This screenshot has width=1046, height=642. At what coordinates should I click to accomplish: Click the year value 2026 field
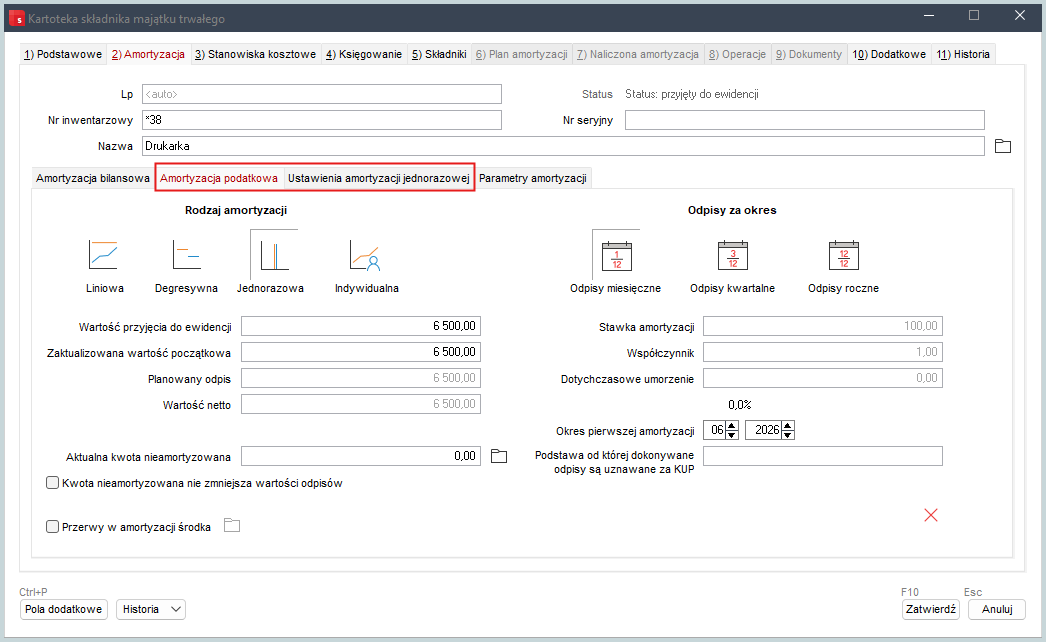click(x=764, y=430)
